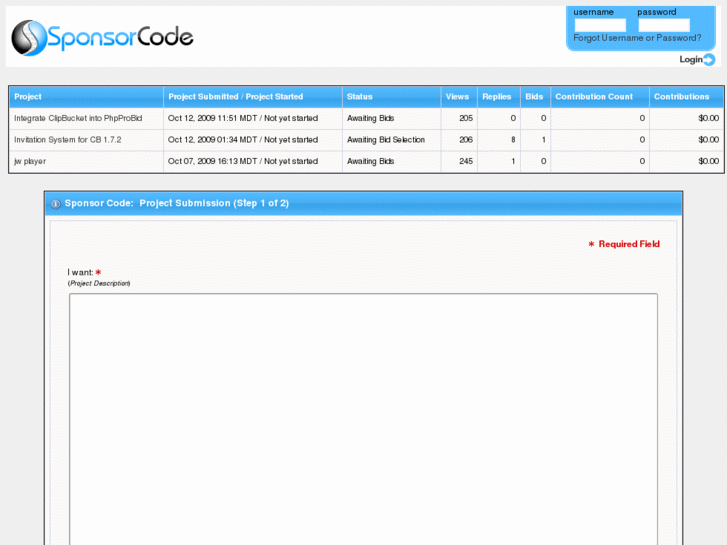
Task: Focus the username input field
Action: pyautogui.click(x=600, y=25)
